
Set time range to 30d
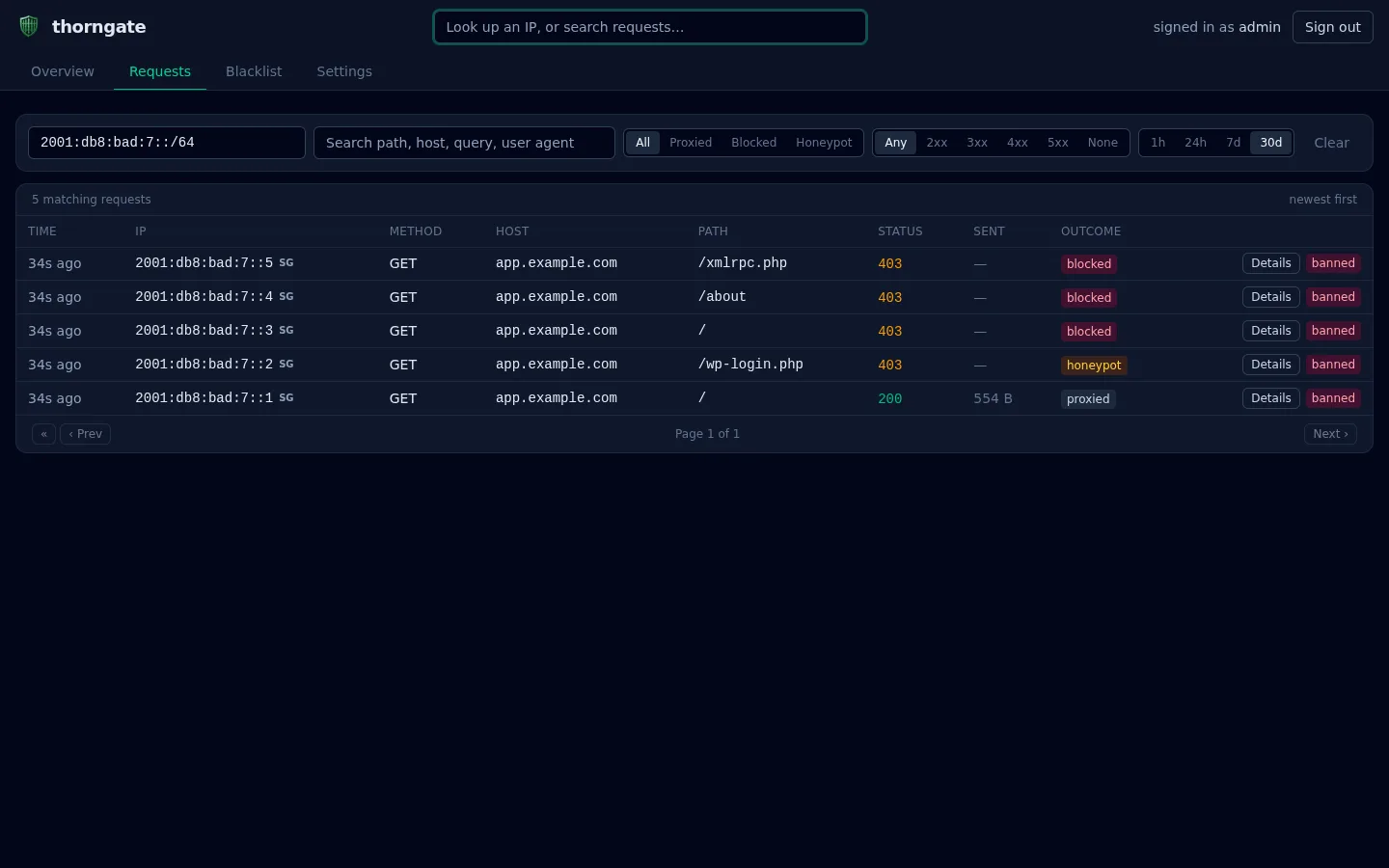(1270, 143)
